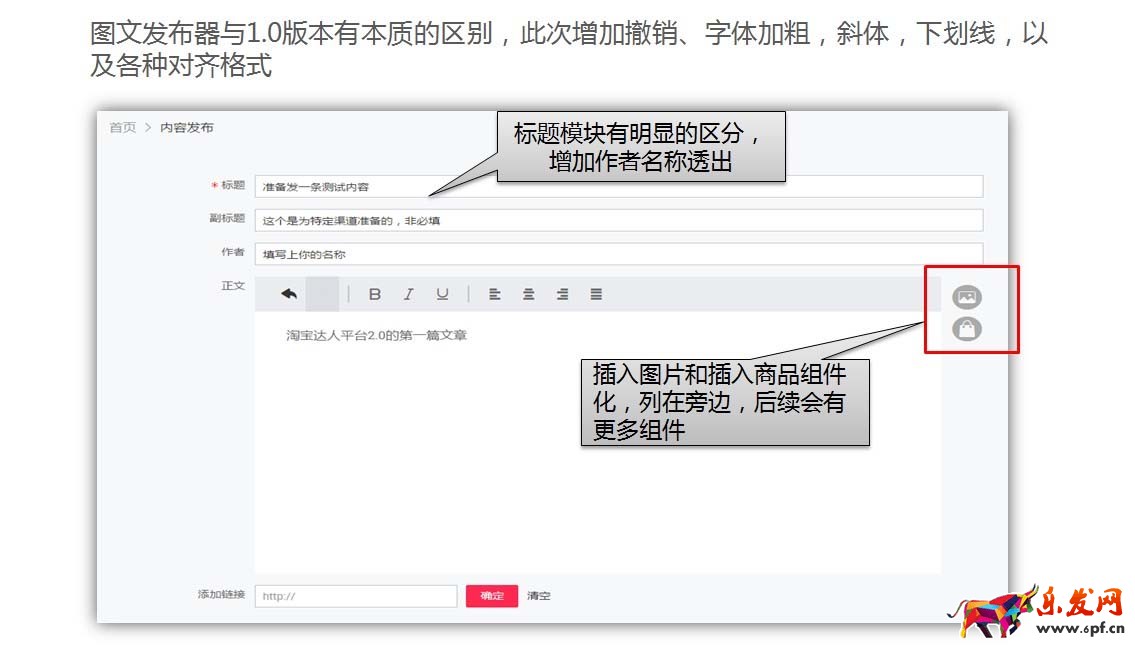Image resolution: width=1135 pixels, height=649 pixels.
Task: Open the insert image component
Action: [966, 296]
